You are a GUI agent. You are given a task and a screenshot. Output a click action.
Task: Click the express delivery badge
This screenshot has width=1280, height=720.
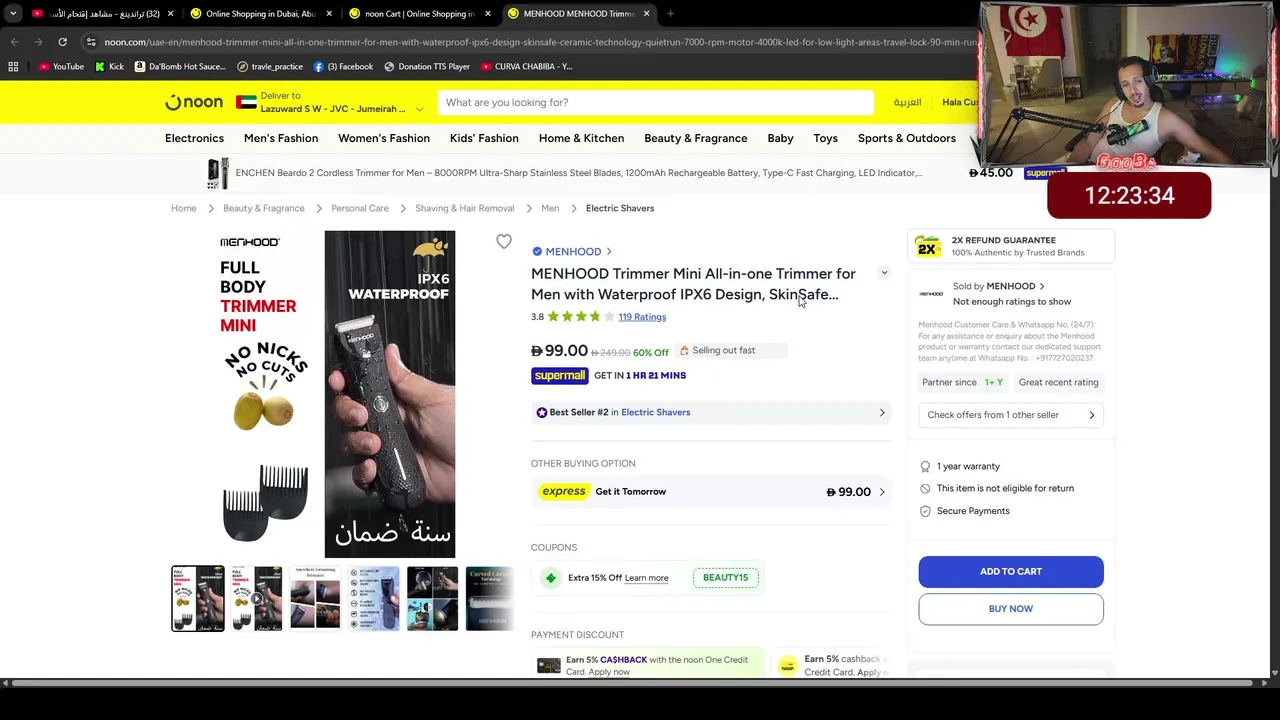[563, 491]
